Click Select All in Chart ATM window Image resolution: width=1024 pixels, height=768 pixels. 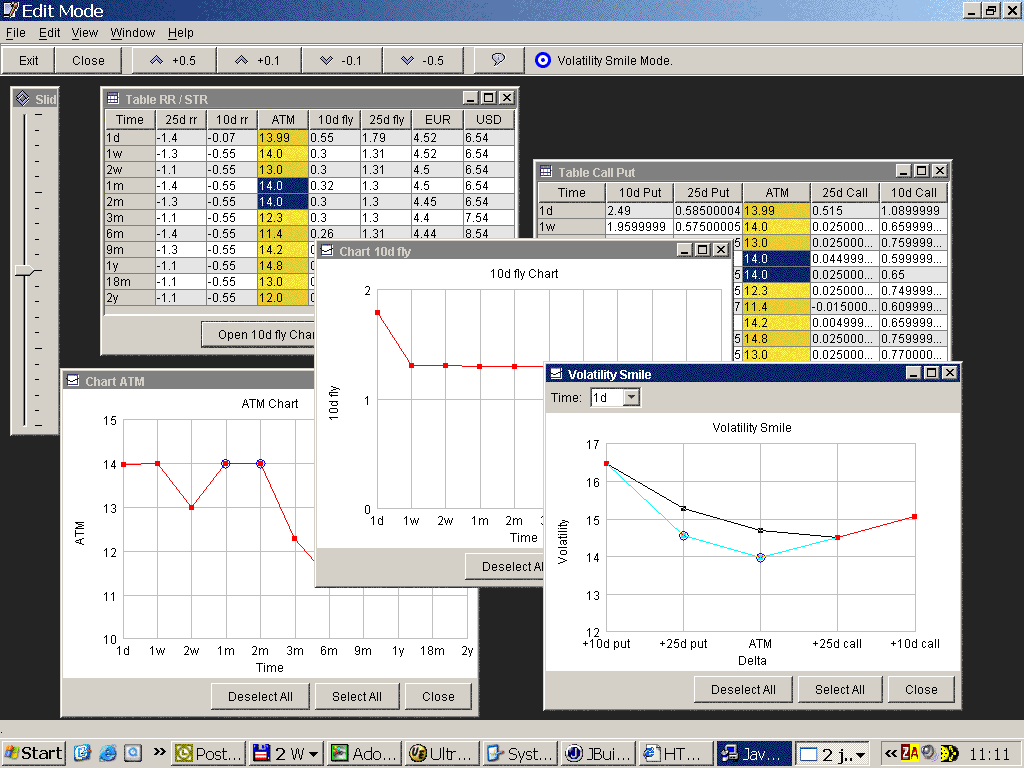coord(356,696)
